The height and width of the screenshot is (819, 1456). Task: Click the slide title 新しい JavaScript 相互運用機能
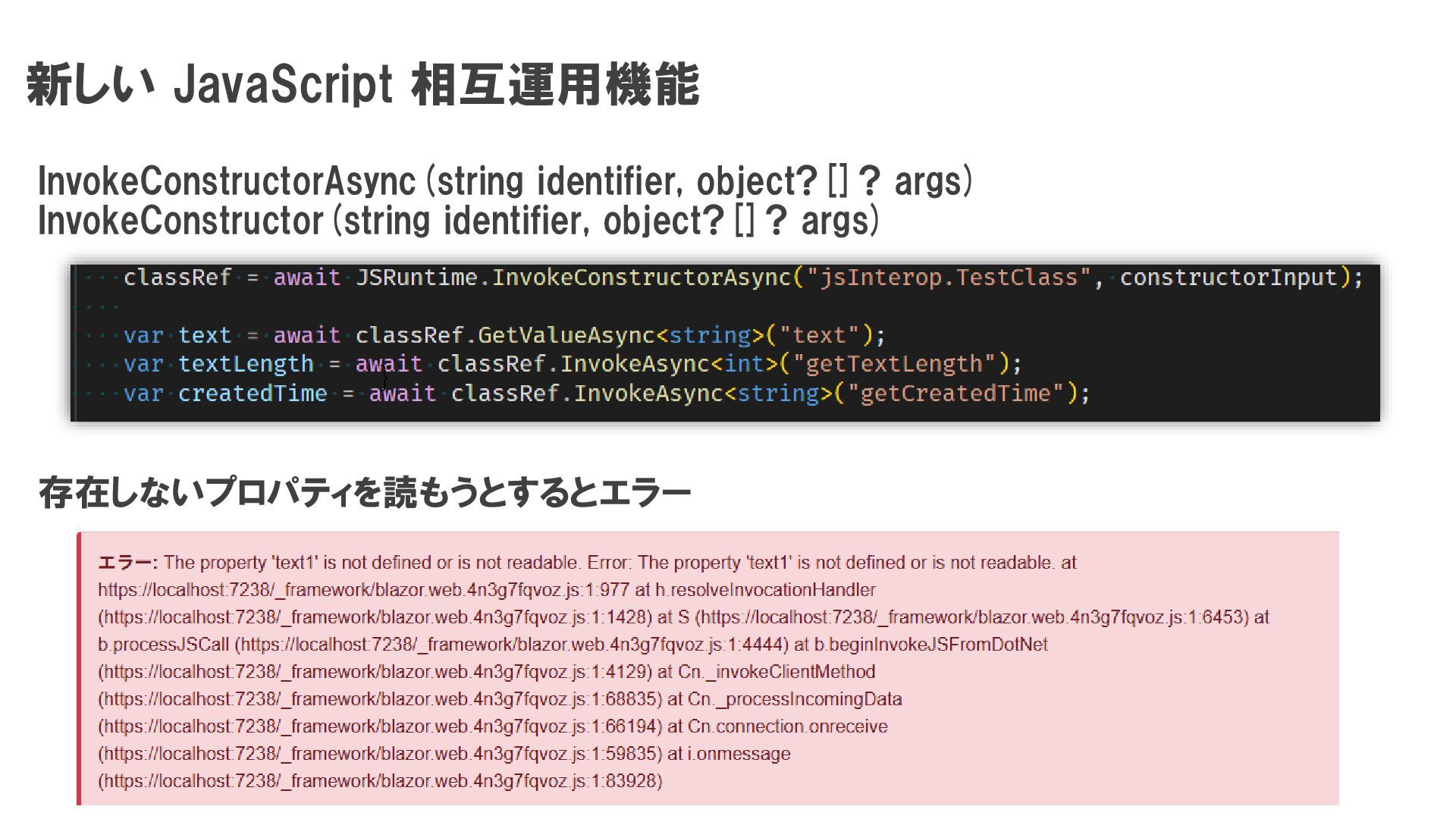tap(362, 85)
